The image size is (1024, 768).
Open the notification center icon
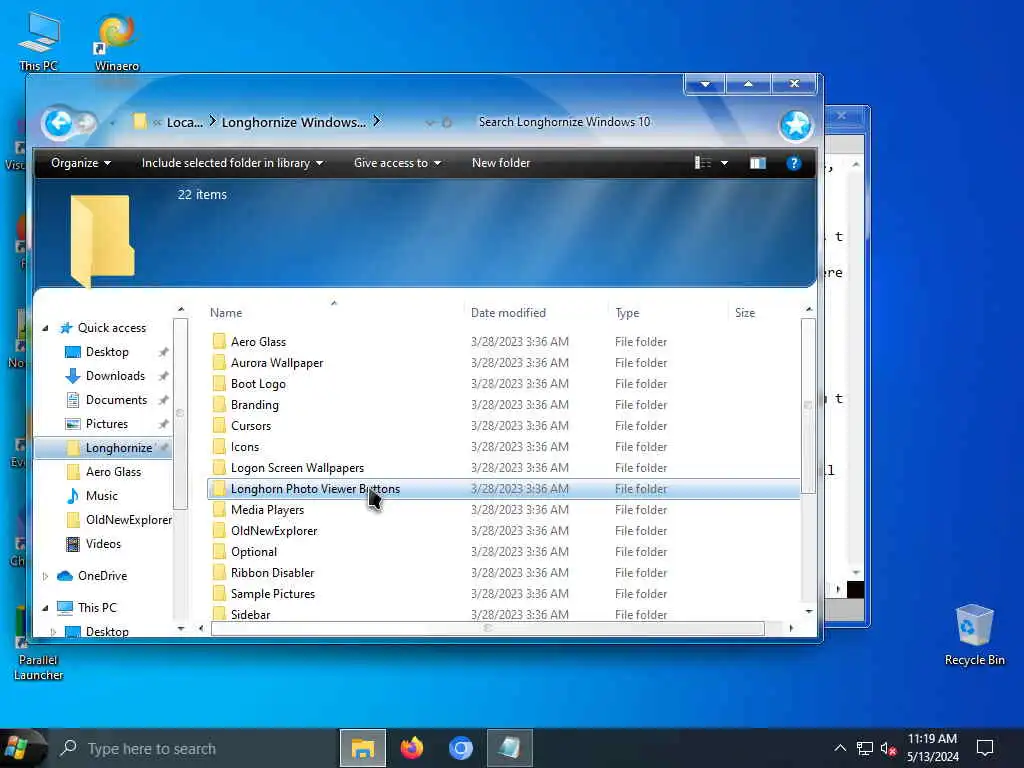point(985,748)
